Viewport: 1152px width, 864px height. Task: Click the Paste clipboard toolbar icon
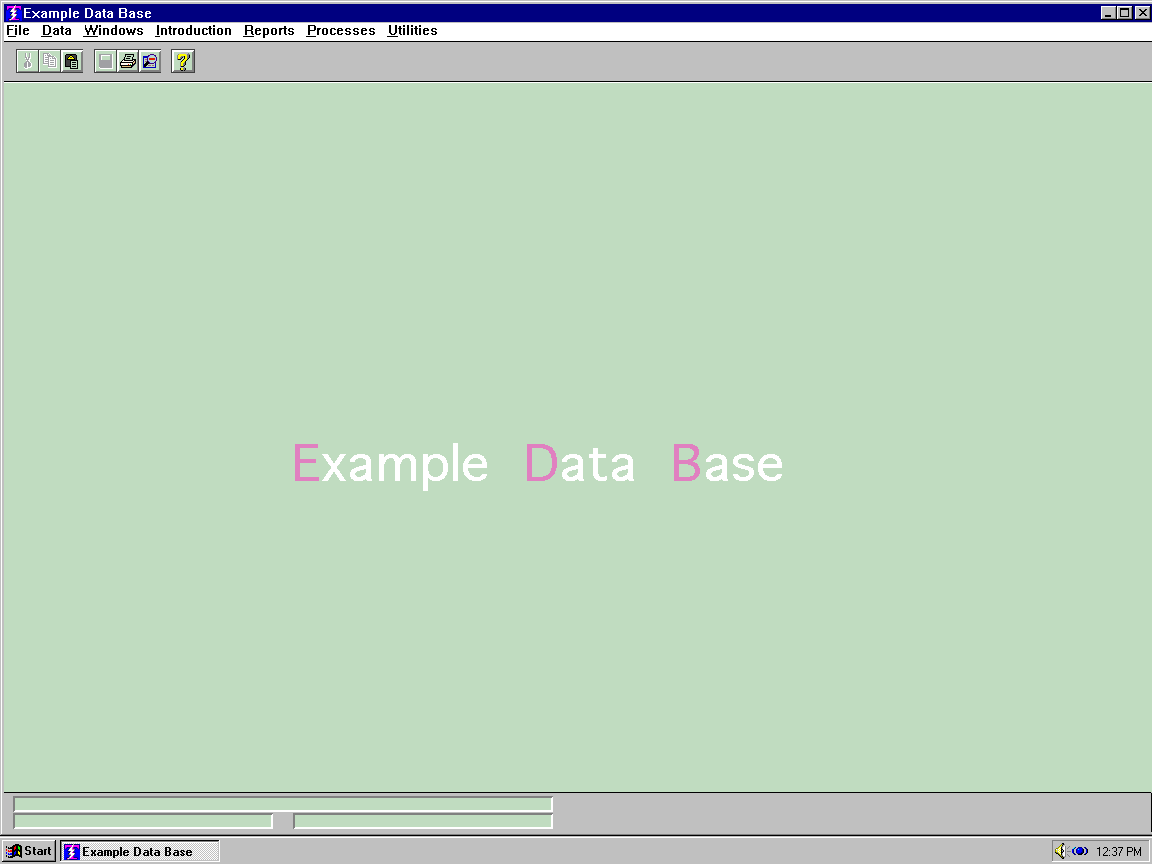point(71,61)
